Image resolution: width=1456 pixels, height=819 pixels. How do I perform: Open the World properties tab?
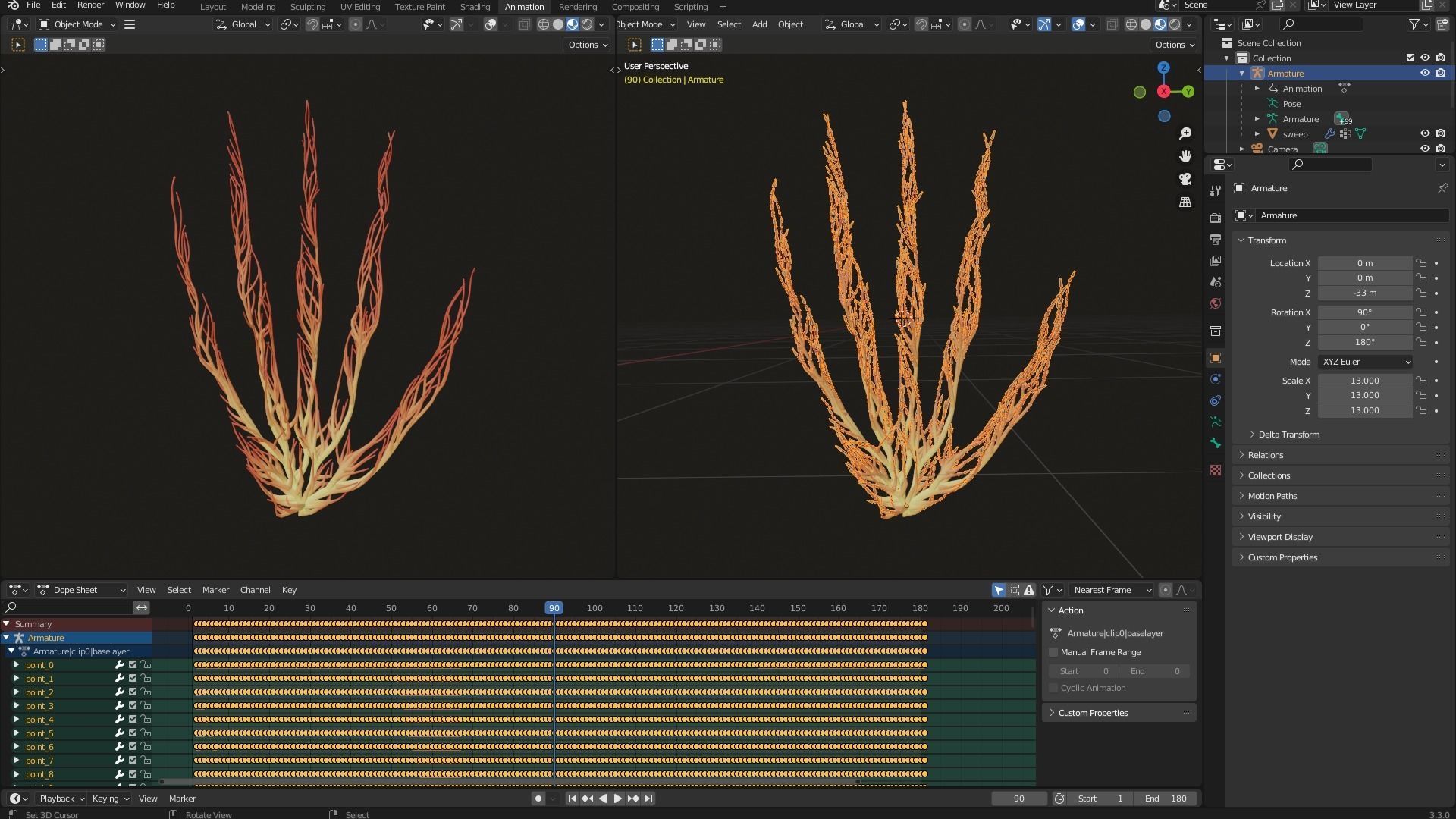click(1216, 303)
